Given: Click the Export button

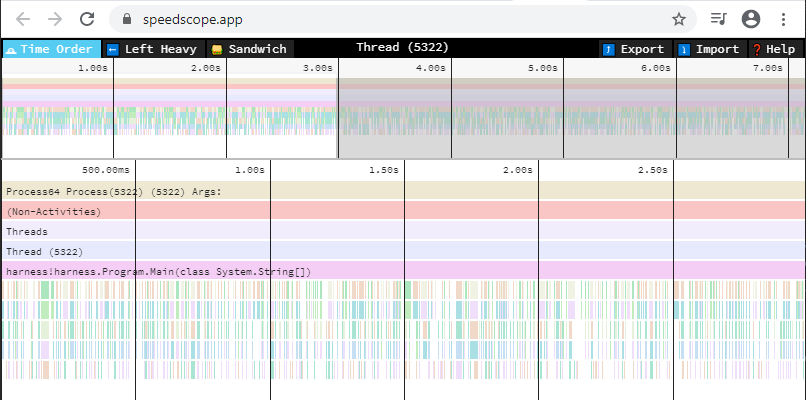Looking at the screenshot, I should 634,49.
